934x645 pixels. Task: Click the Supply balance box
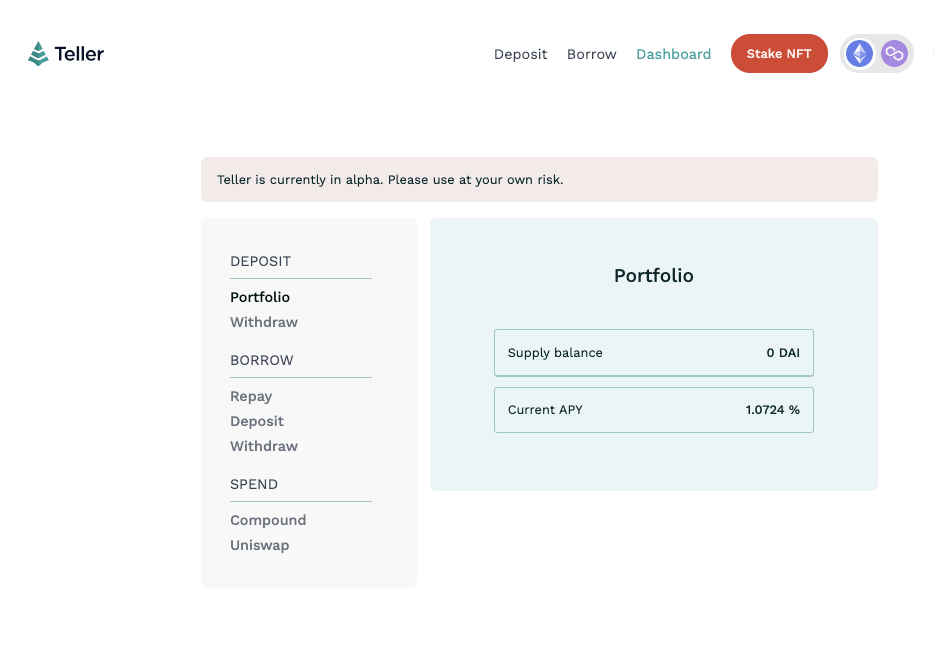[x=653, y=353]
